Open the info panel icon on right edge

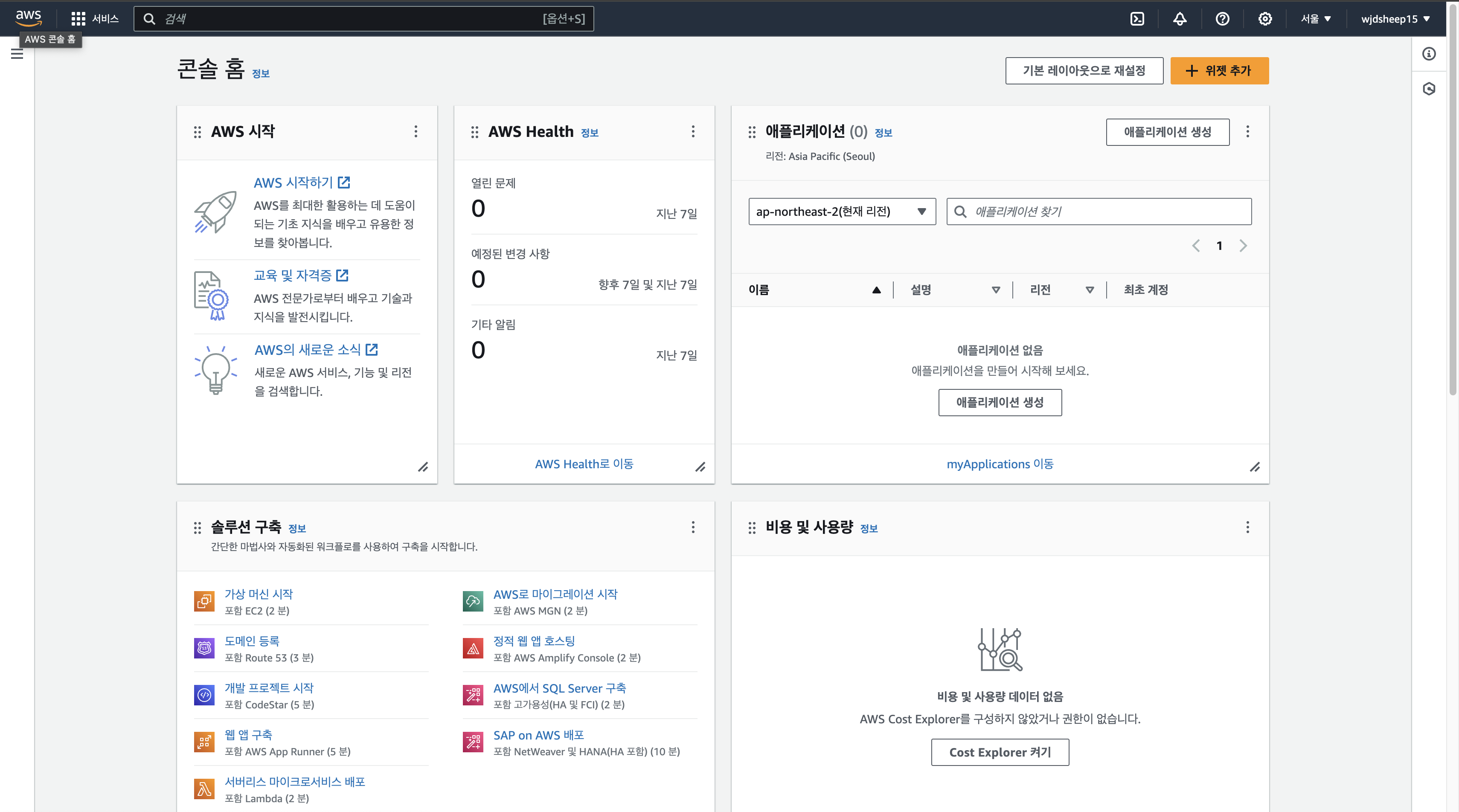coord(1429,54)
